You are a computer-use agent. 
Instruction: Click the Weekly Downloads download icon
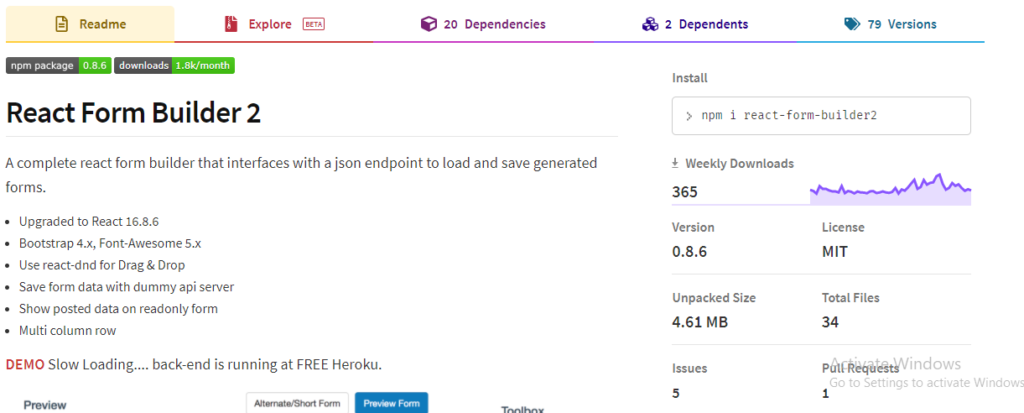click(675, 163)
